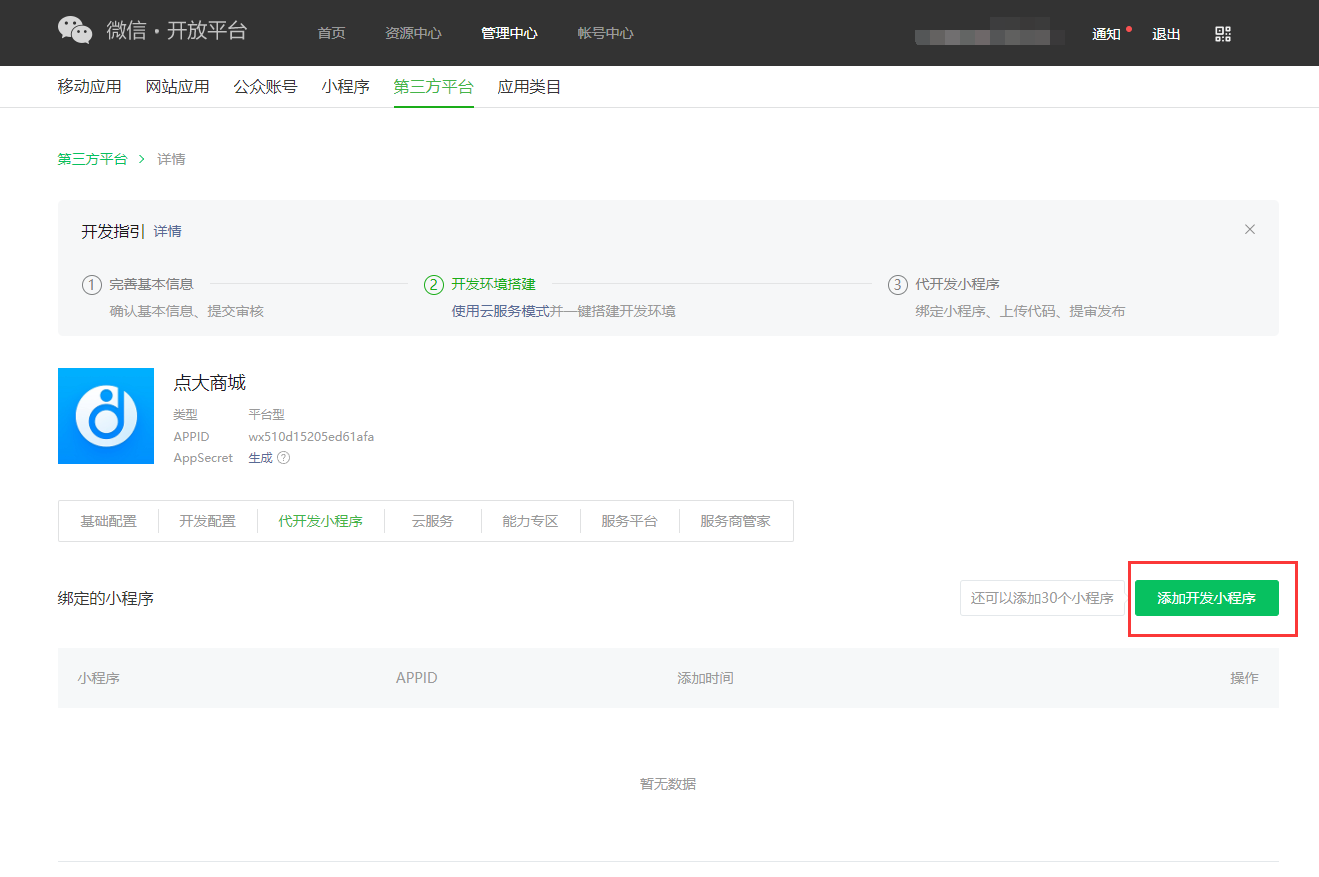Click 退出 to log out

tap(1166, 34)
